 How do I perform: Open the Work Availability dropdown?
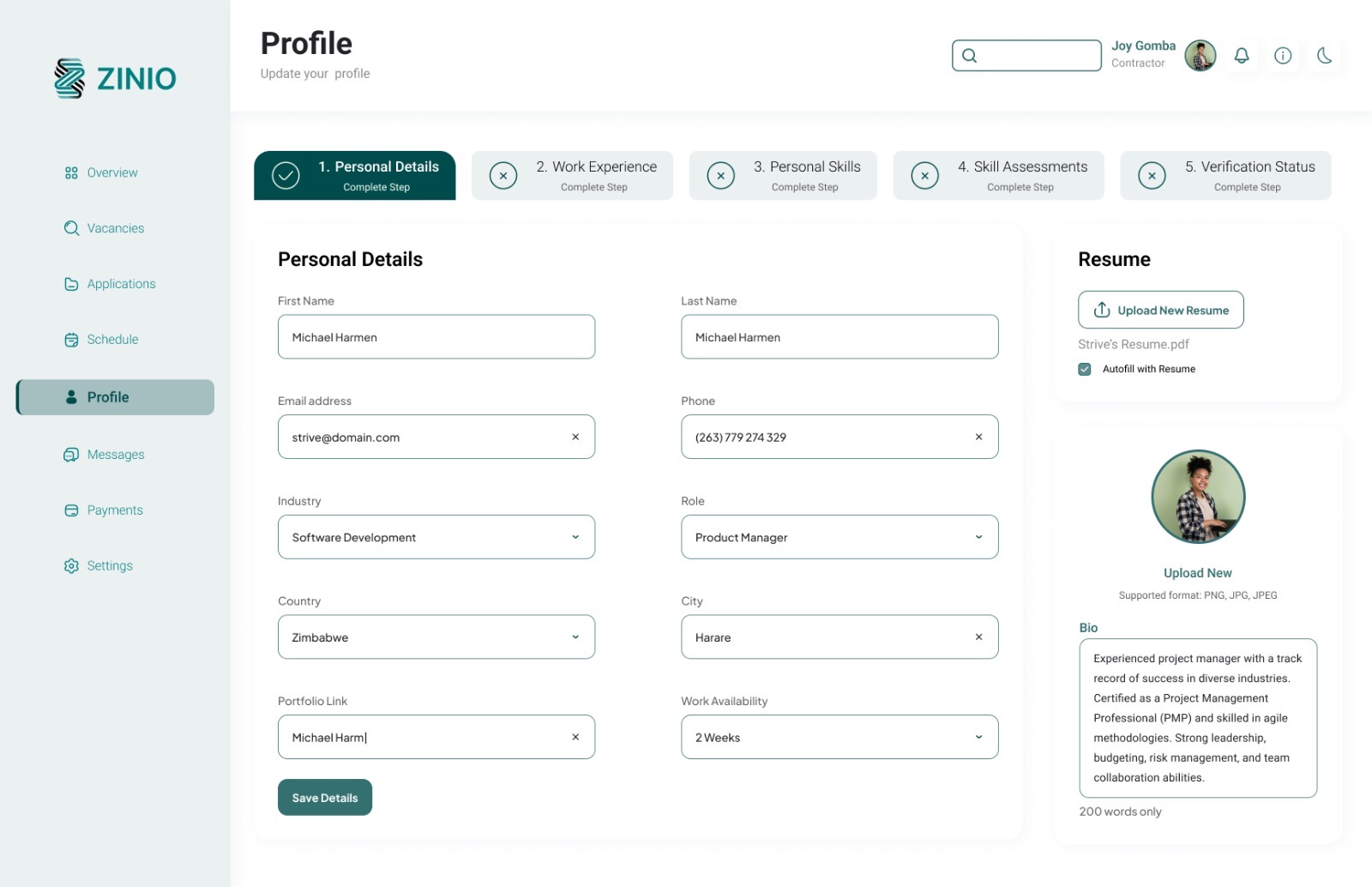point(978,737)
